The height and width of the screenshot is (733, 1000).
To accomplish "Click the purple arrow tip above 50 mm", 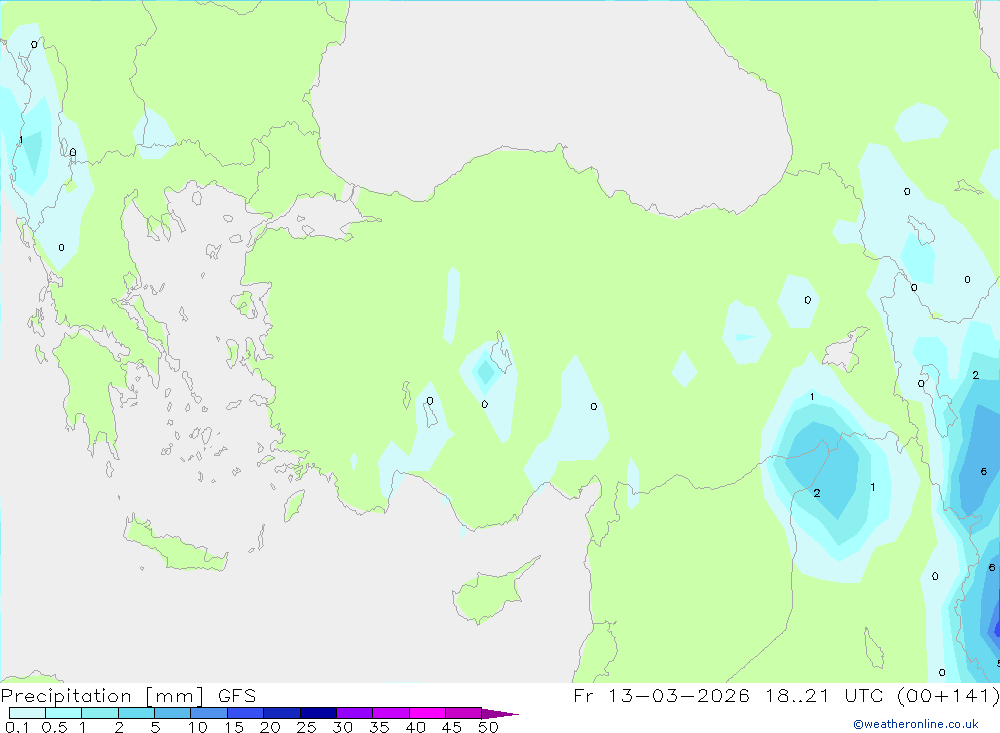I will tap(500, 713).
